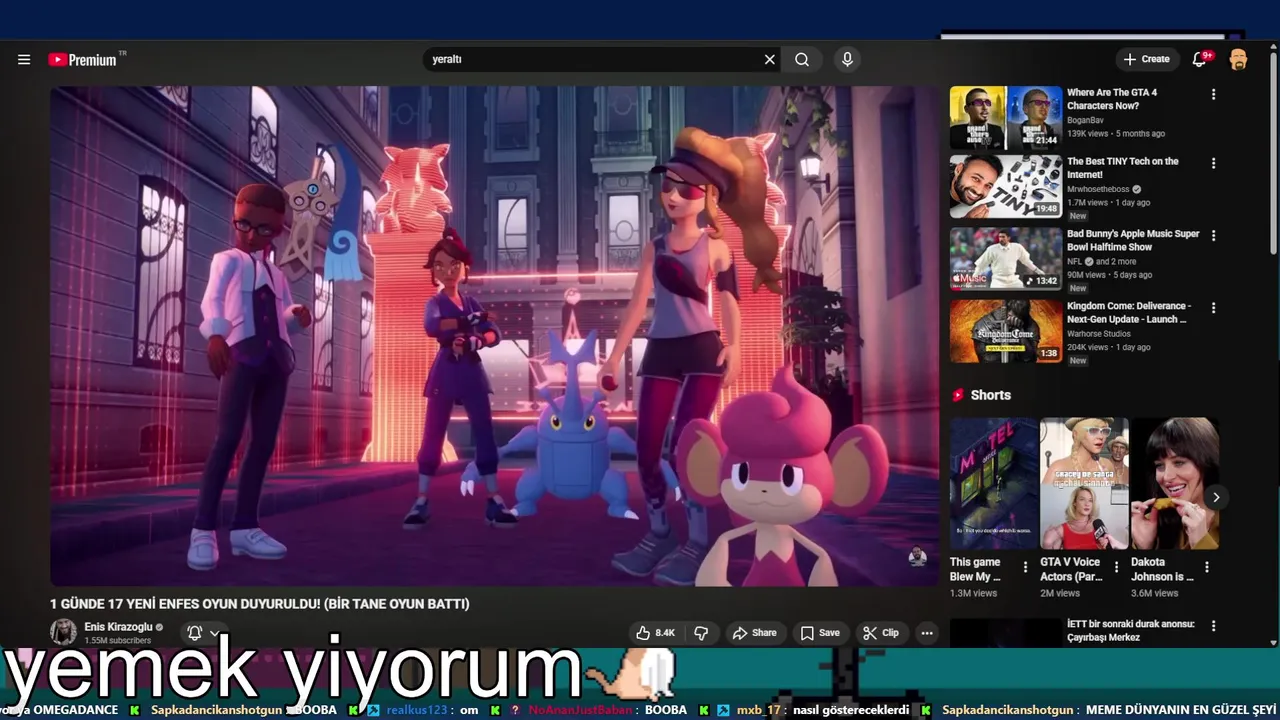Open the Create upload menu
The image size is (1280, 720).
pos(1146,59)
